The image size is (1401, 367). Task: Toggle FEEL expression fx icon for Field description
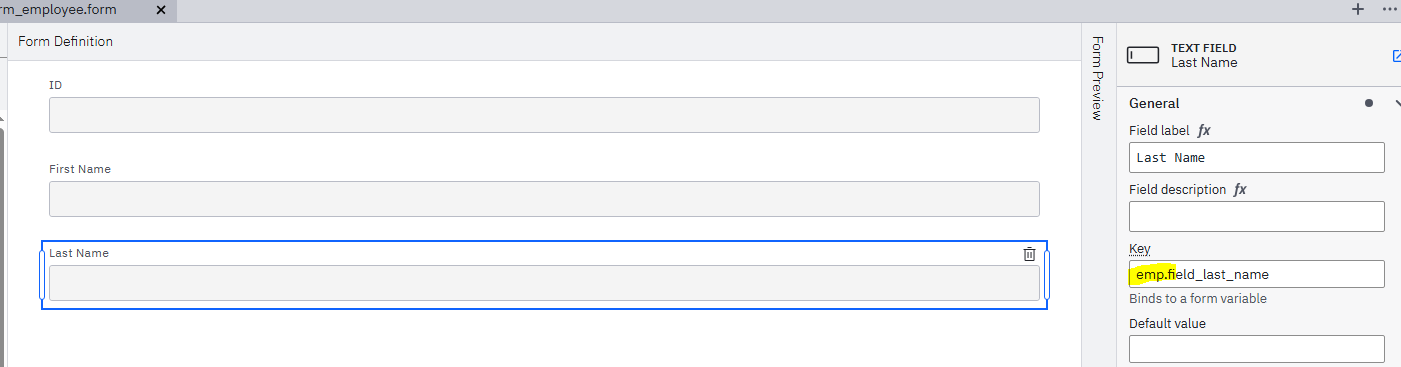click(x=1240, y=189)
